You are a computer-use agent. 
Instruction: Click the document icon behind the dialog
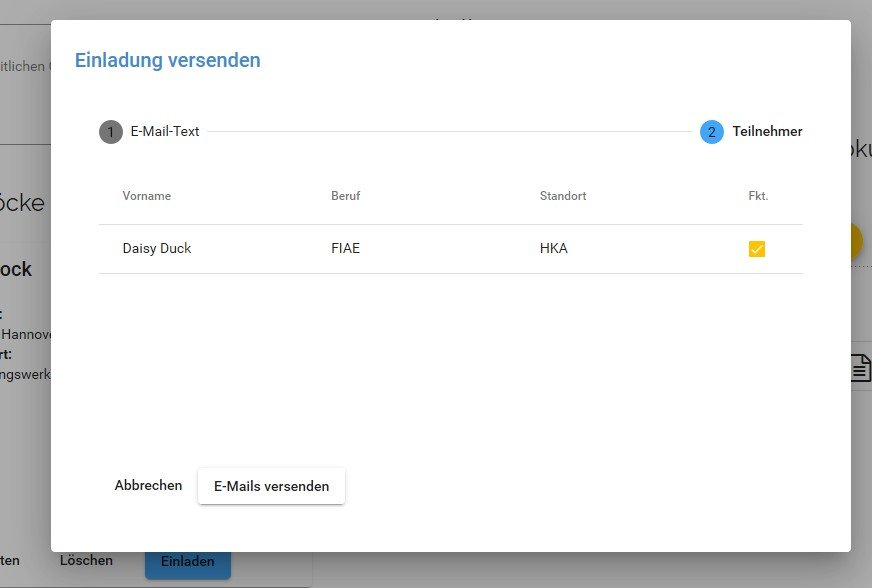860,368
